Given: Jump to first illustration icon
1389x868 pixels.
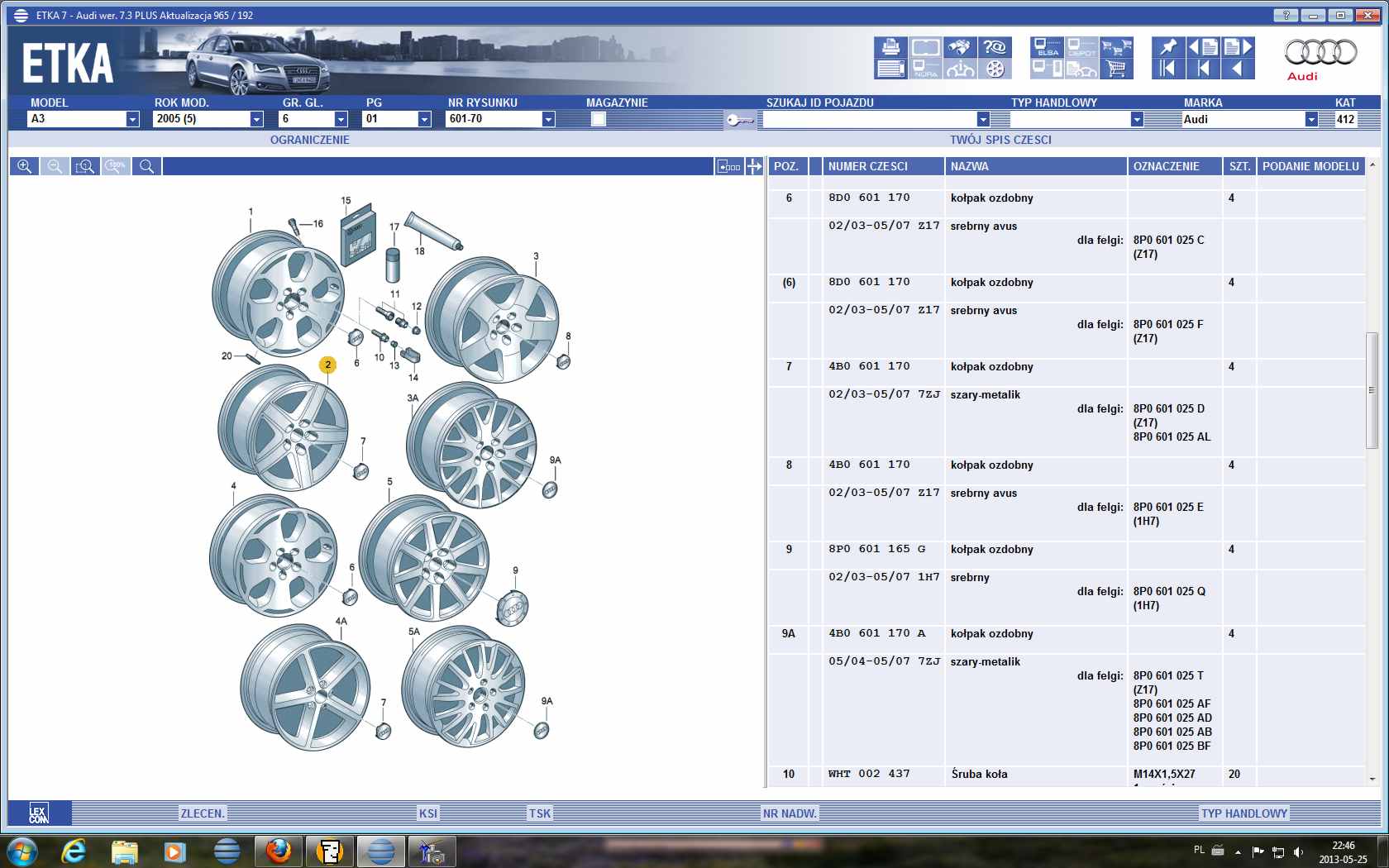Looking at the screenshot, I should click(1168, 69).
